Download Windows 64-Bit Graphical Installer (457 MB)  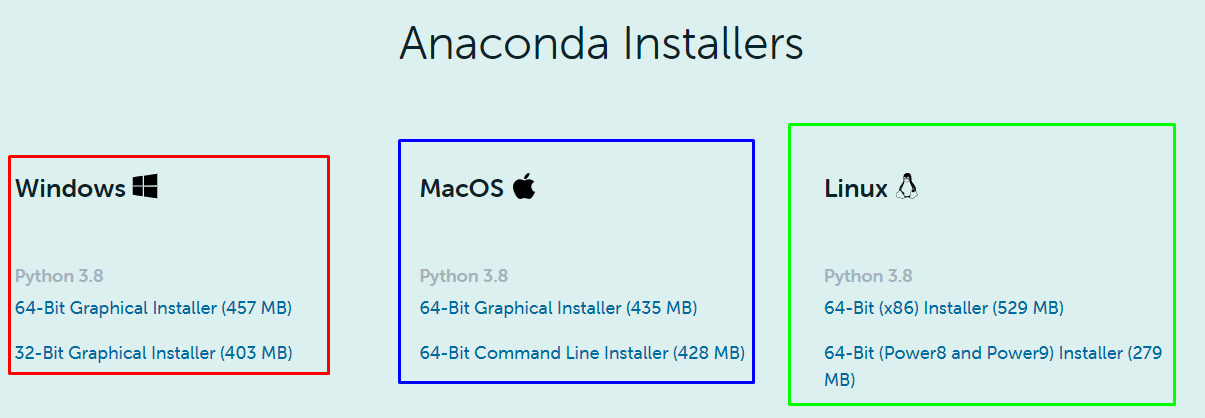click(153, 308)
